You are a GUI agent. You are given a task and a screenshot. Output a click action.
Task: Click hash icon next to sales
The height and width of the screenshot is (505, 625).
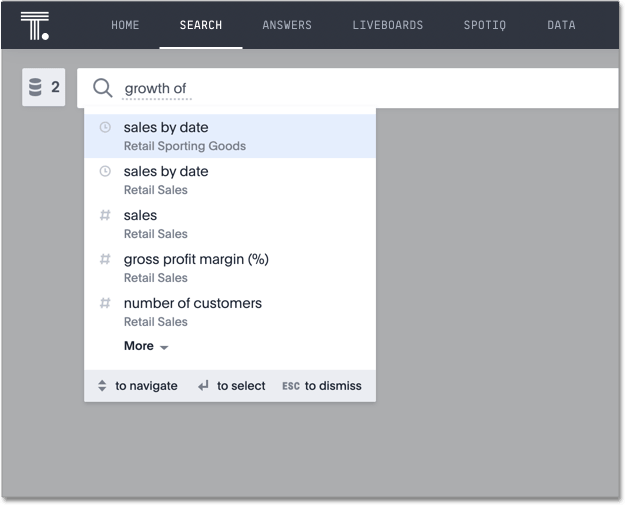tap(105, 216)
